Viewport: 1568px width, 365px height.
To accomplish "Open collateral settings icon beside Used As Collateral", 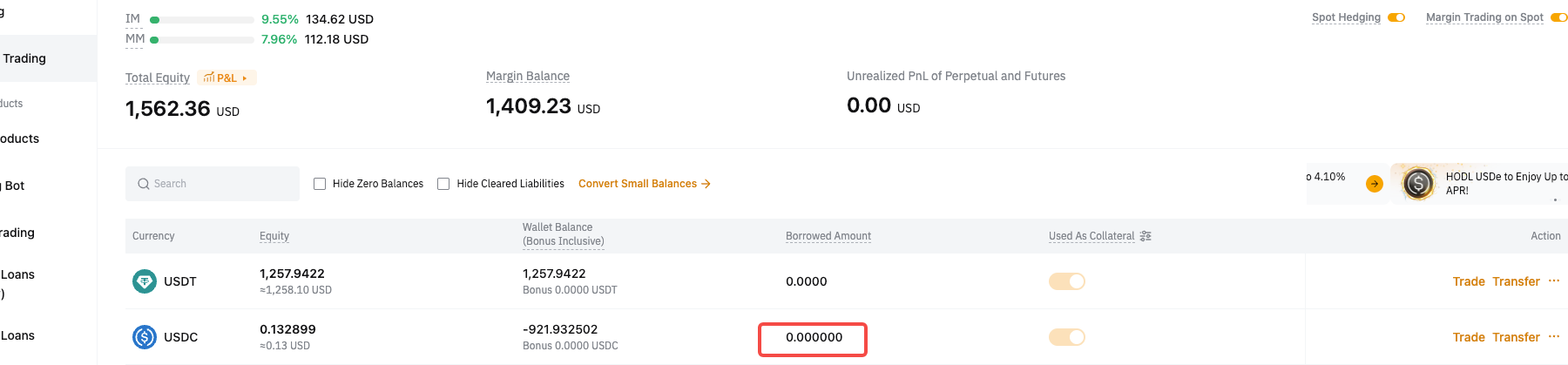I will tap(1146, 236).
